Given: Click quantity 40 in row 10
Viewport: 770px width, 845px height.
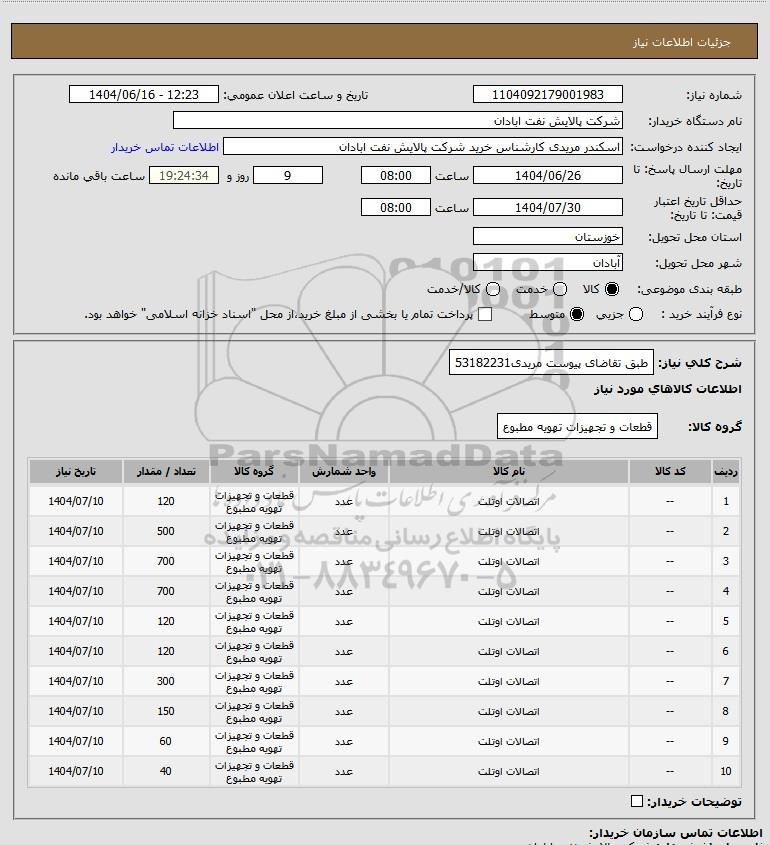Looking at the screenshot, I should coord(166,771).
